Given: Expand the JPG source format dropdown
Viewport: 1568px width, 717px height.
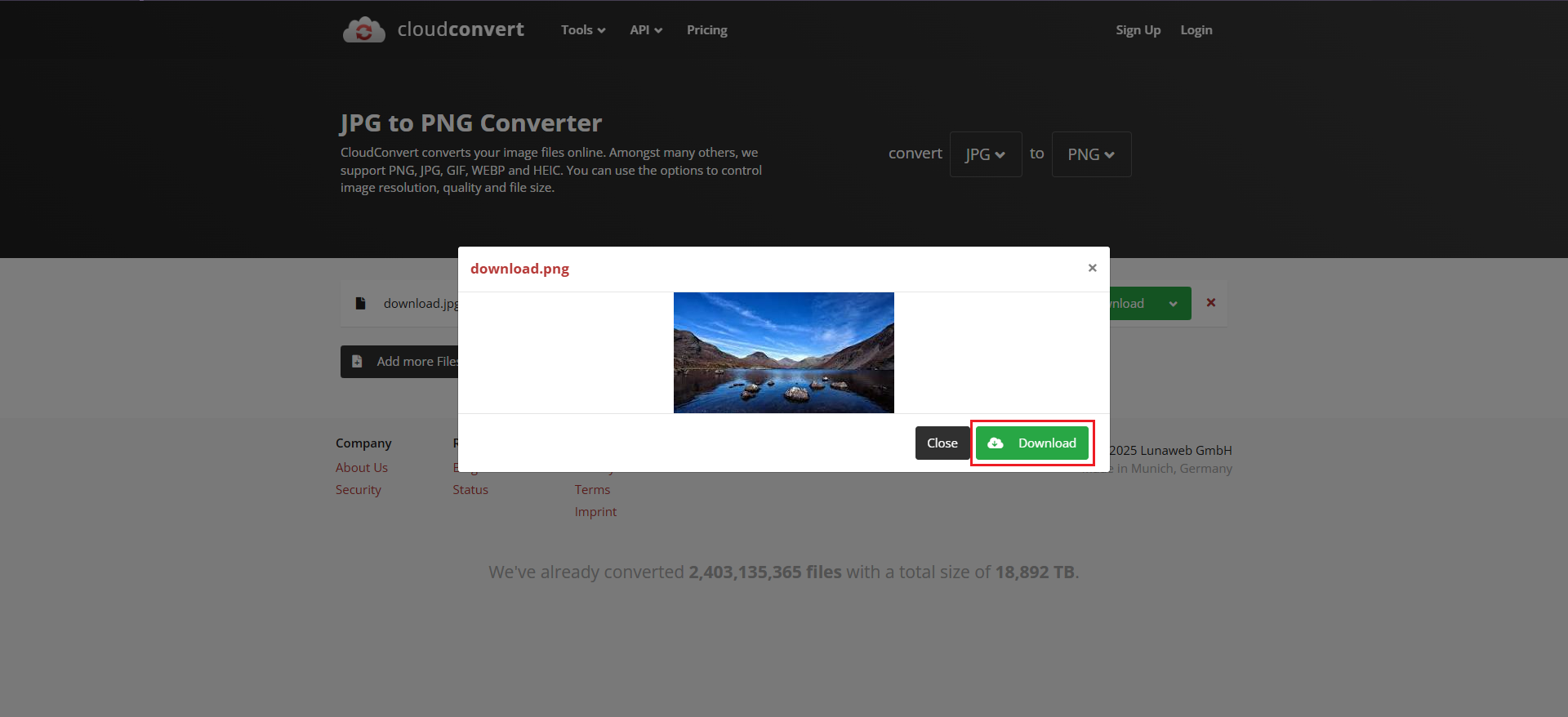Looking at the screenshot, I should point(986,154).
